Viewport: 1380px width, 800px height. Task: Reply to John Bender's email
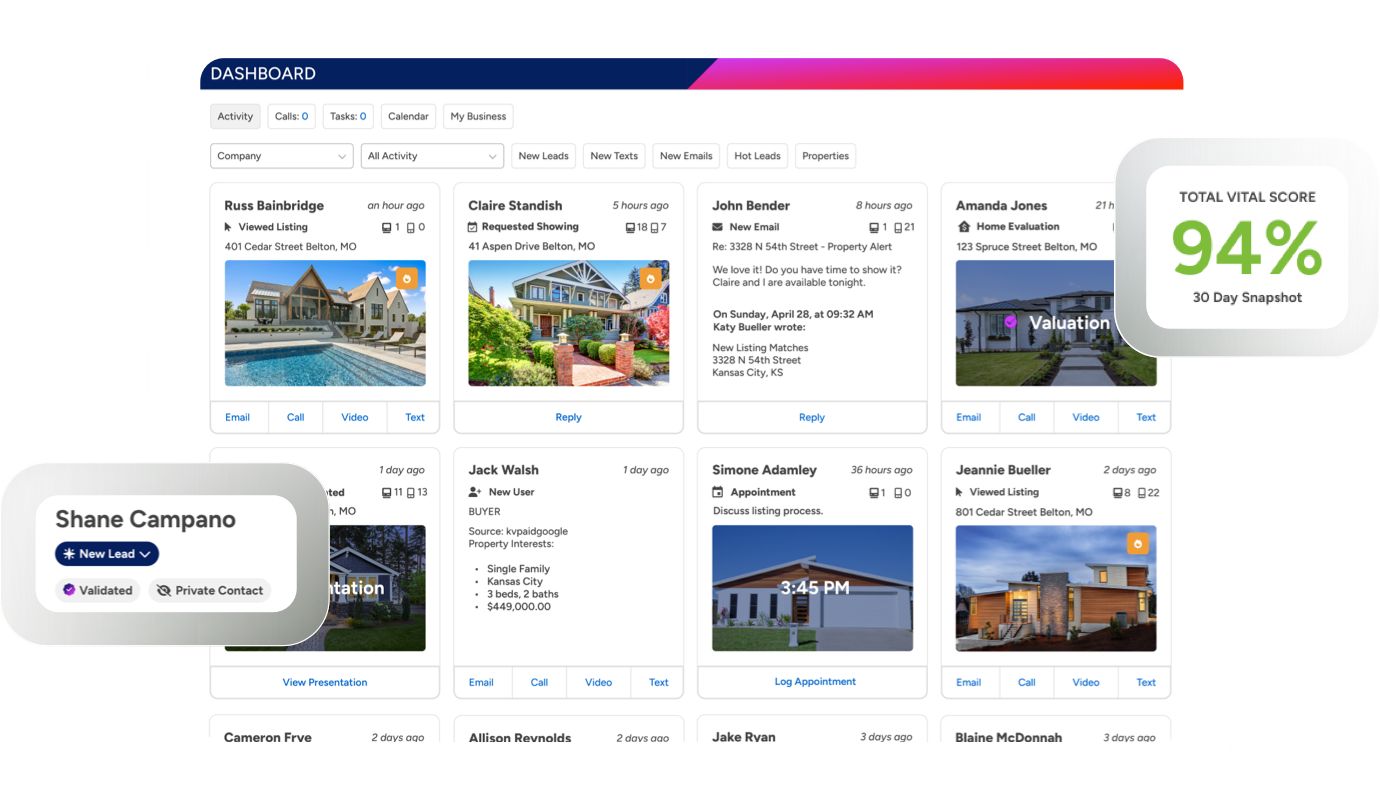click(x=812, y=417)
